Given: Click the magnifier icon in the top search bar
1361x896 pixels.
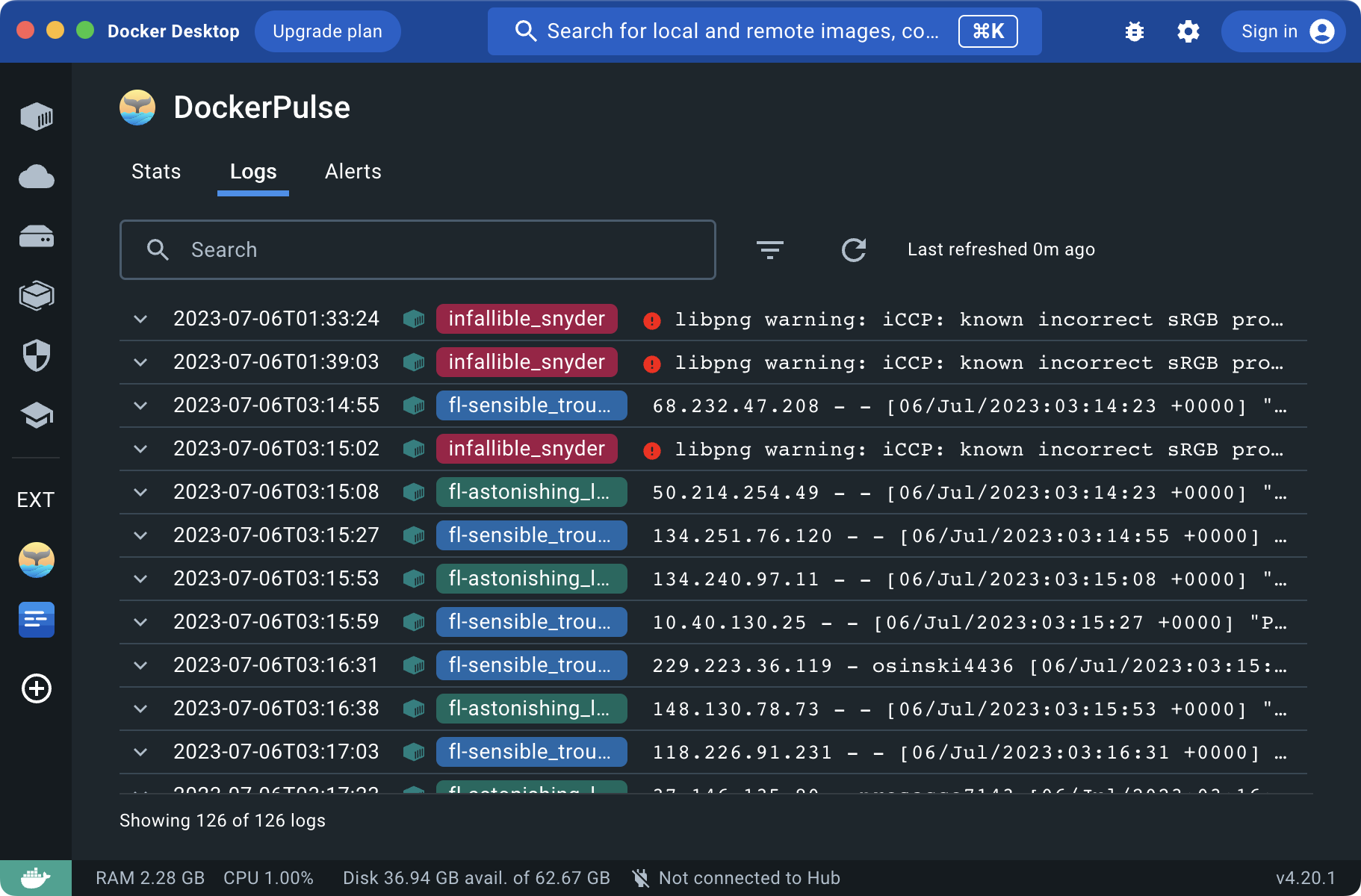Looking at the screenshot, I should click(526, 31).
